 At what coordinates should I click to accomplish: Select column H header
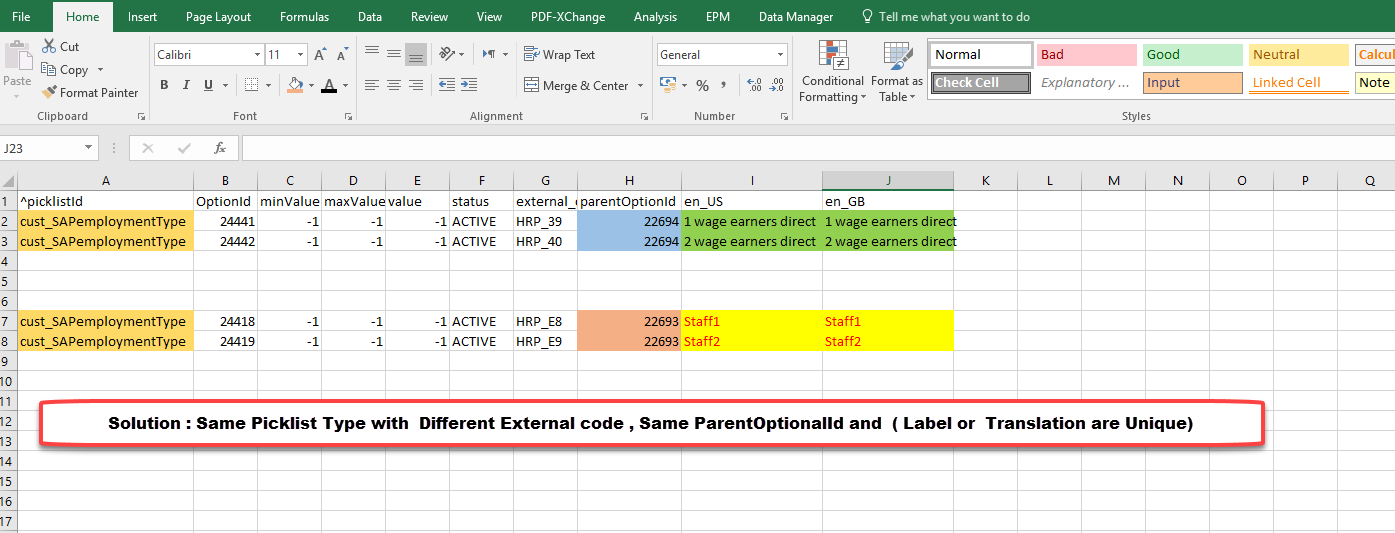629,180
